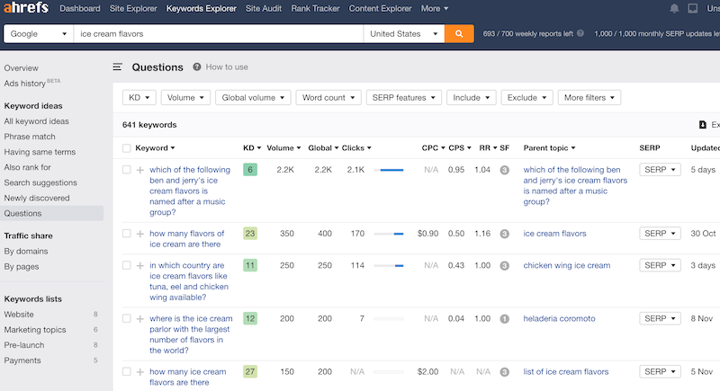
Task: Click the How to use help icon
Action: click(197, 67)
